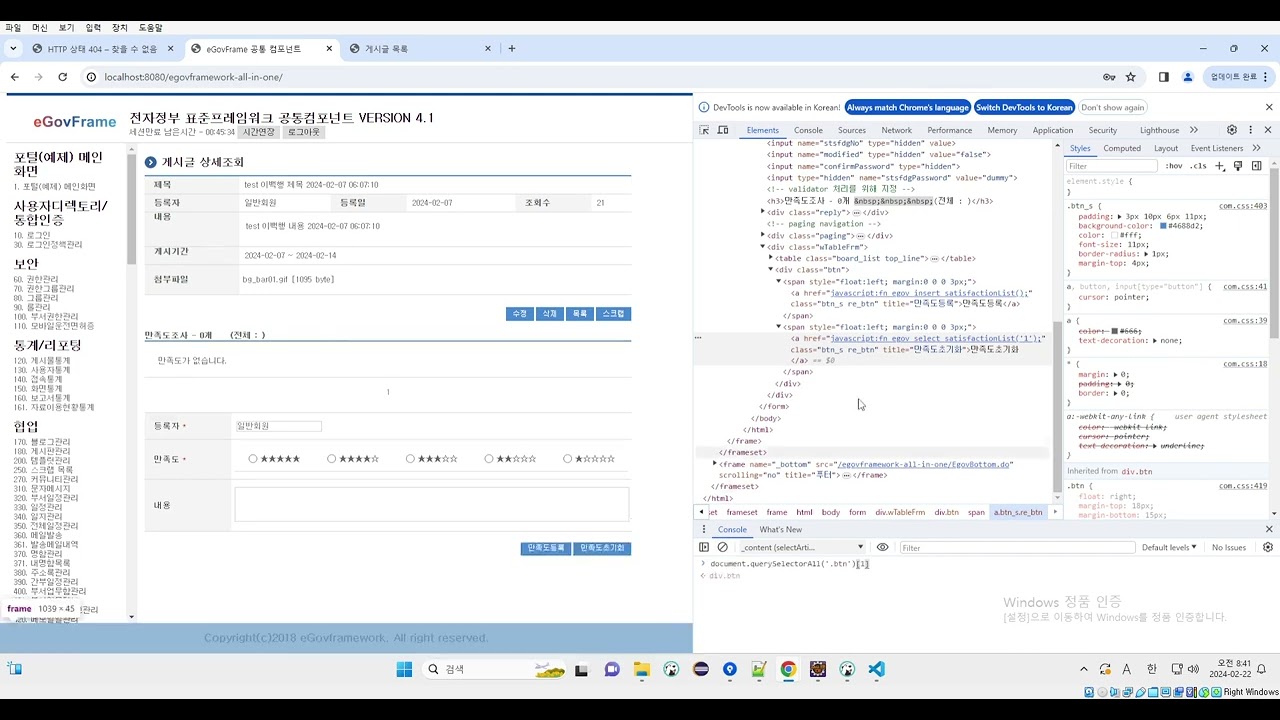Open the console drawer three-dot menu
The width and height of the screenshot is (1280, 720).
point(704,529)
